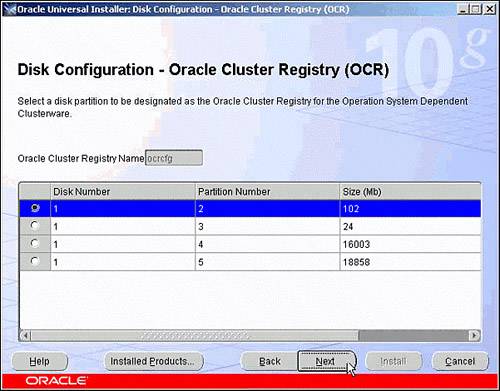The image size is (500, 391).
Task: Select radio button for partition 5 row
Action: pyautogui.click(x=35, y=261)
